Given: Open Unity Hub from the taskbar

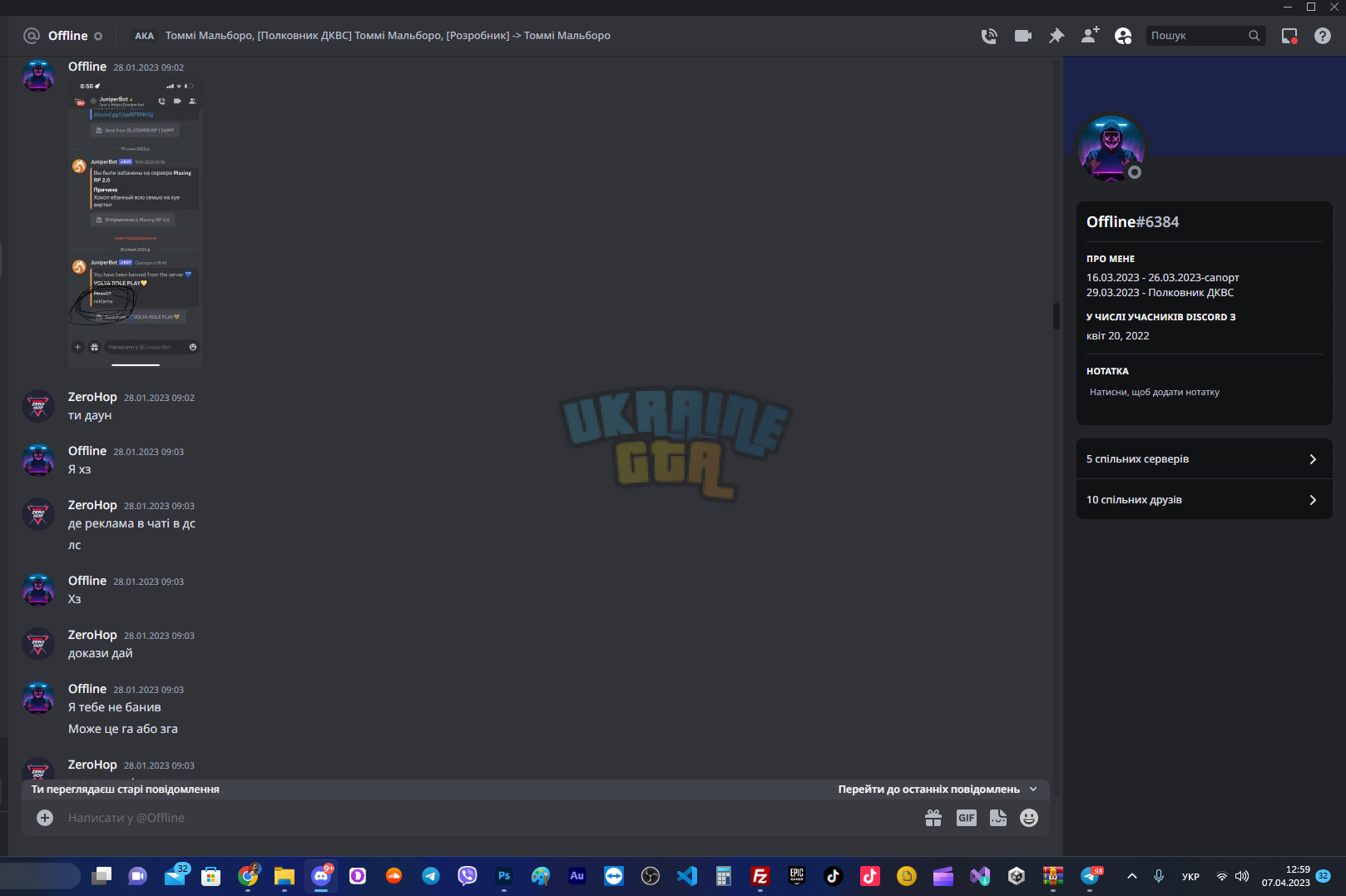Looking at the screenshot, I should [1017, 876].
